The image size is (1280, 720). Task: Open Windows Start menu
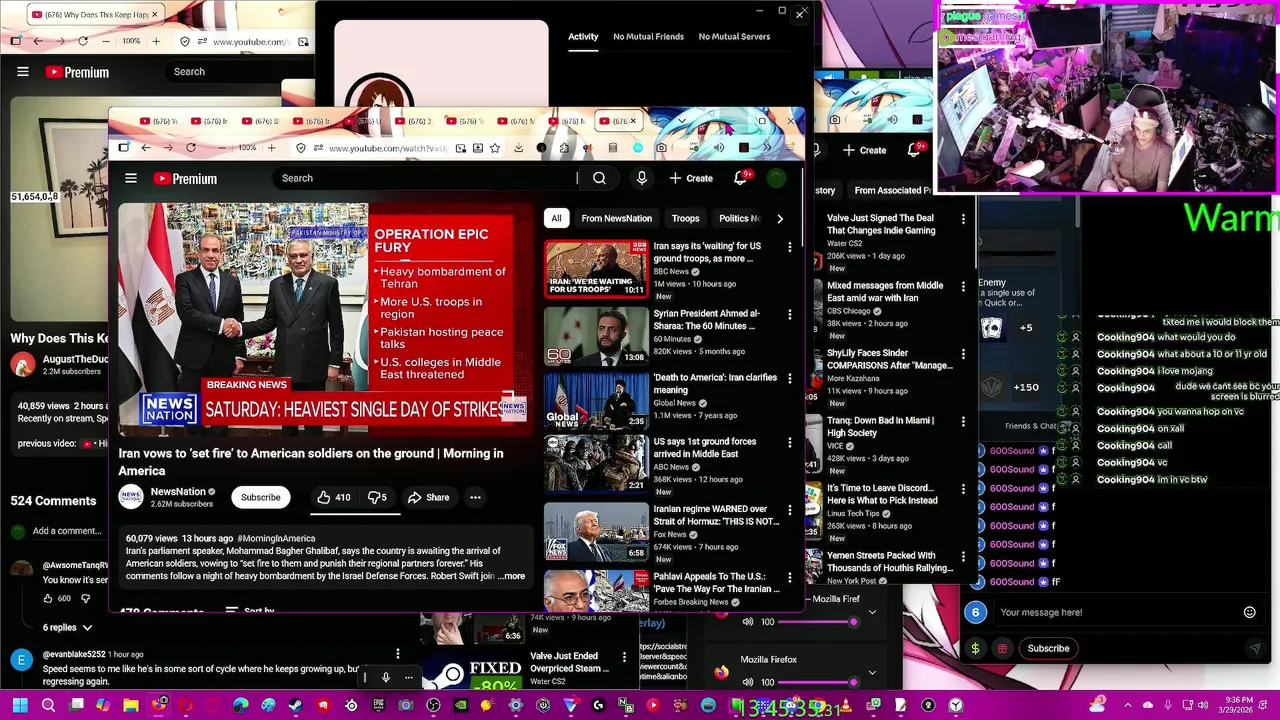(20, 706)
